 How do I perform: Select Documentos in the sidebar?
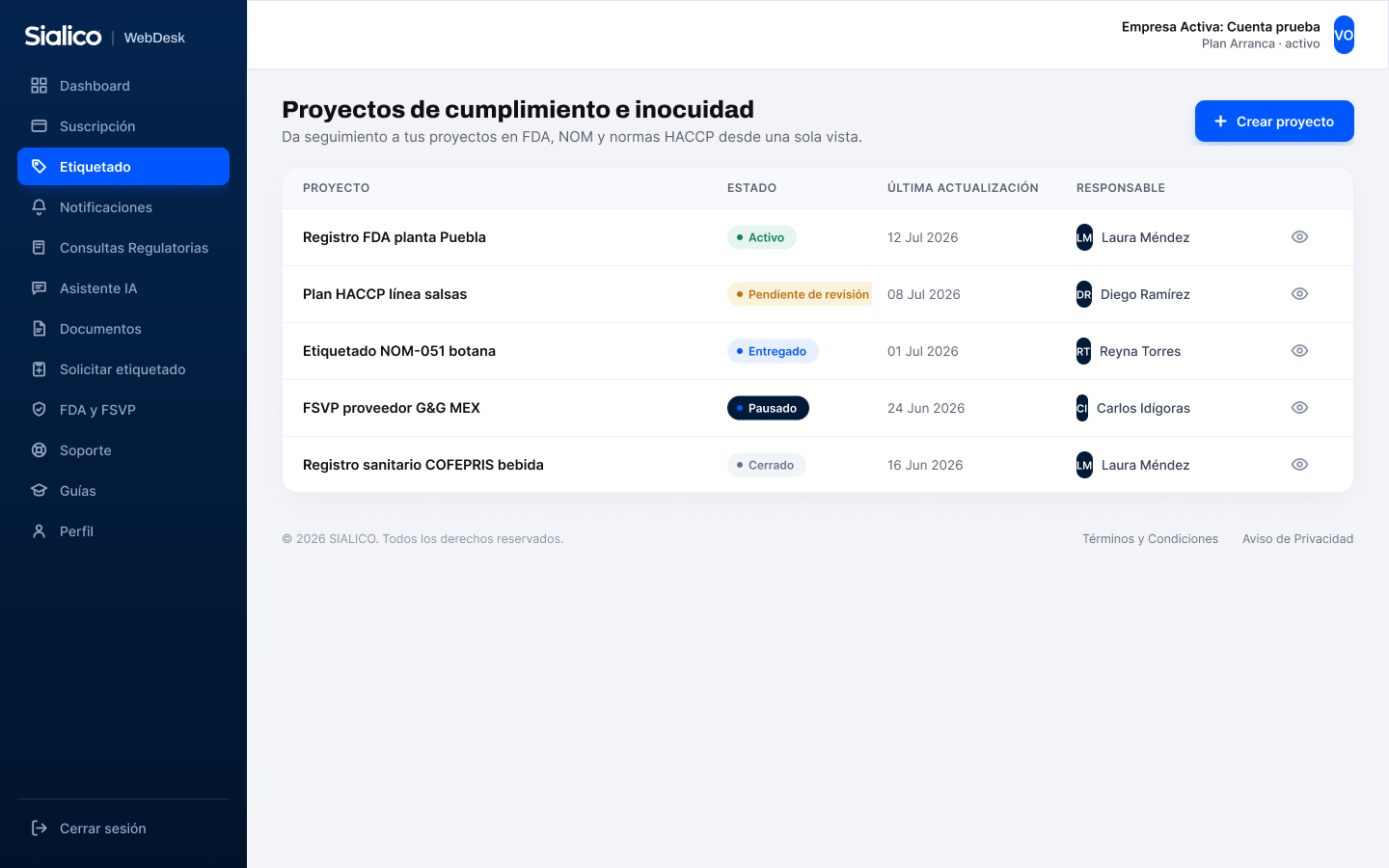pyautogui.click(x=123, y=329)
